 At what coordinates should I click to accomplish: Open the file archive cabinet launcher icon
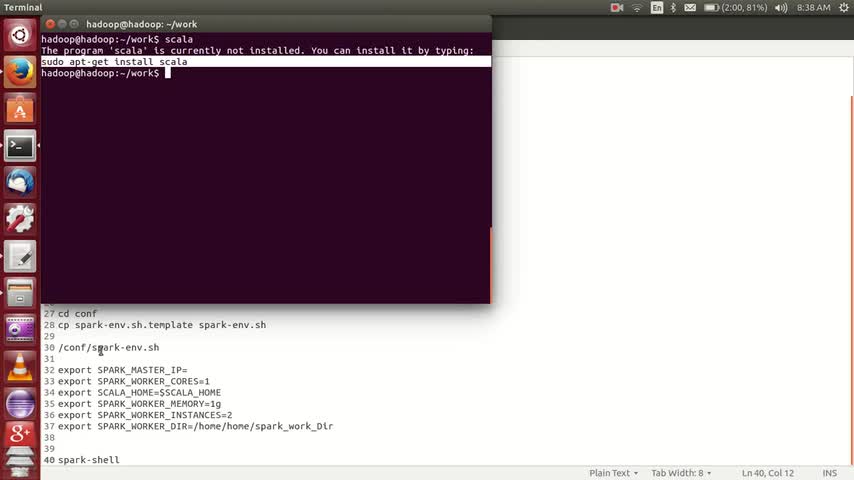(x=20, y=293)
